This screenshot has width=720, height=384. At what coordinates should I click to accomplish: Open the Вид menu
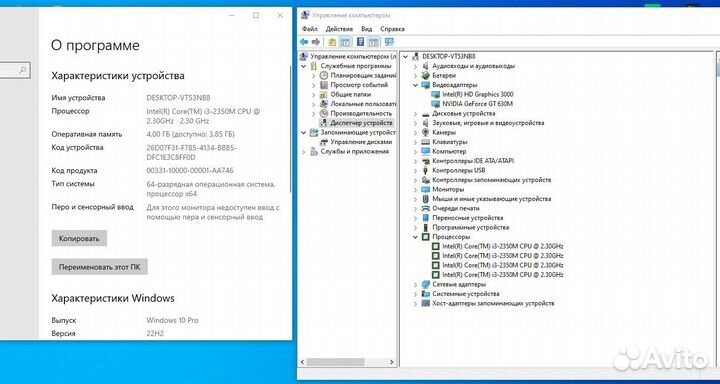coord(366,28)
